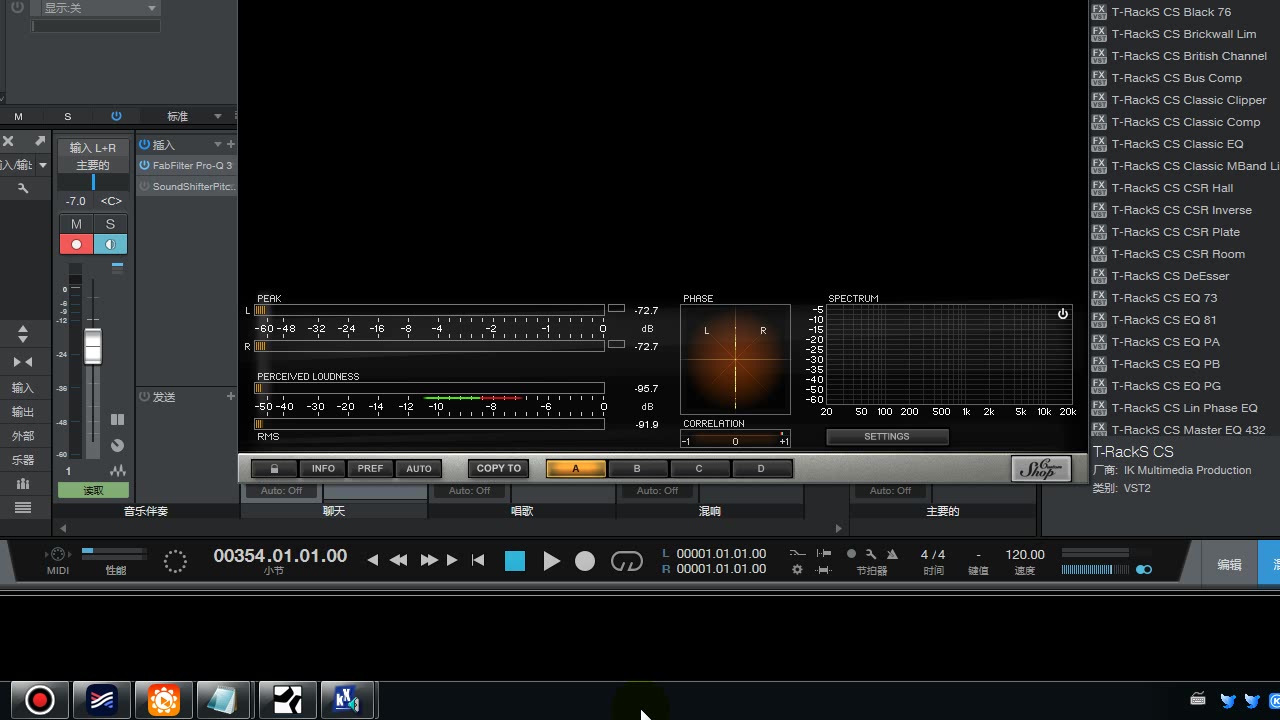Click the channel pan bar above -7.0

coord(93,182)
